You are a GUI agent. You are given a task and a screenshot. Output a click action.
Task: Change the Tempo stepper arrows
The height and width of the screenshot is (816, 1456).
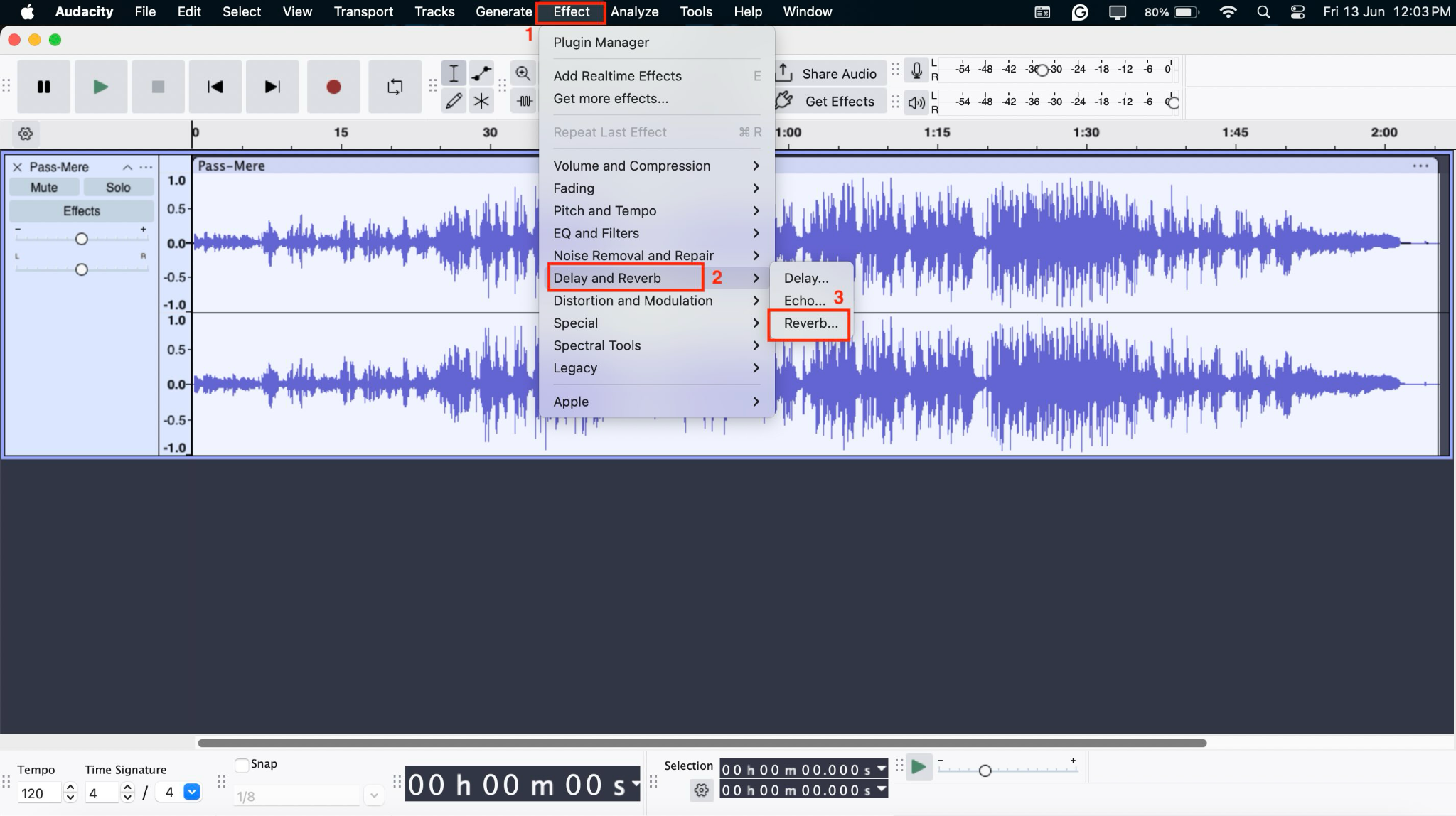coord(70,793)
